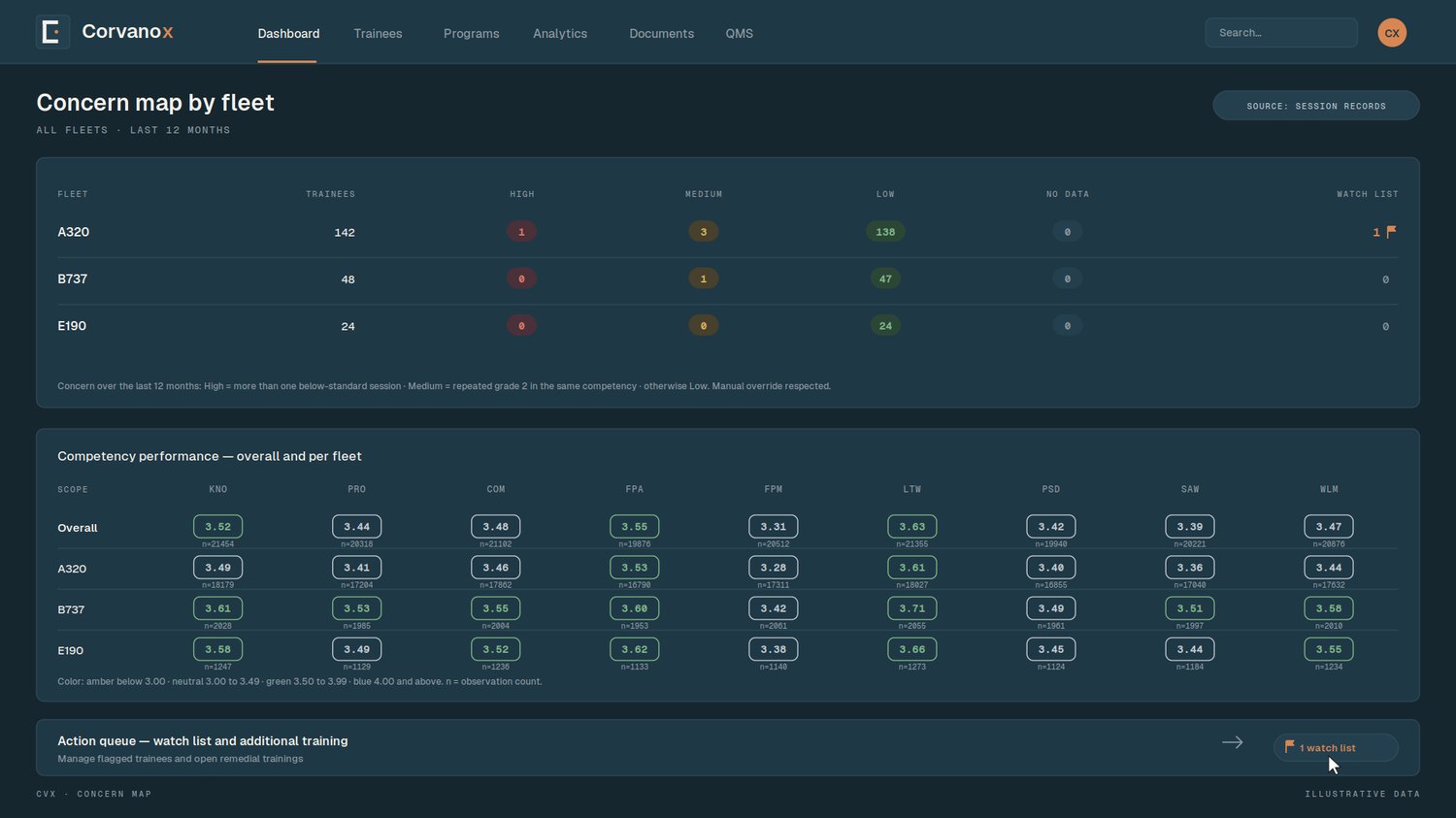
Task: Click Overall WLM score 3.47
Action: click(x=1329, y=527)
